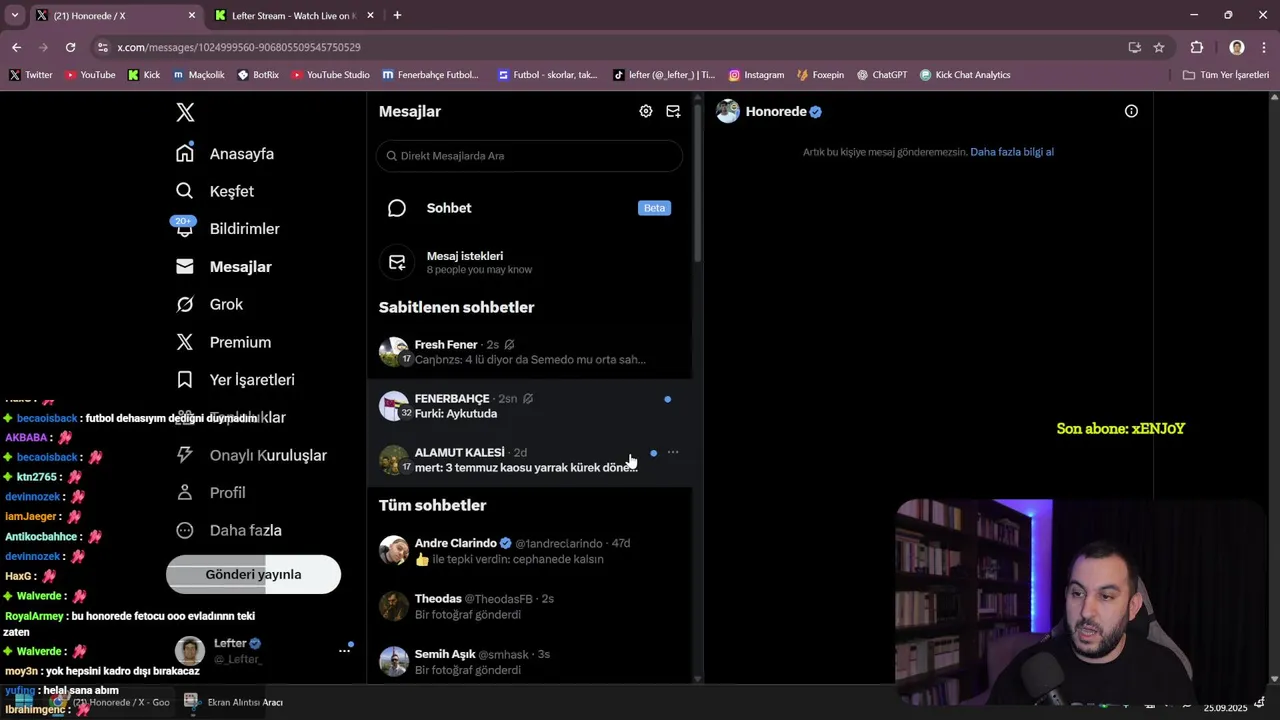Open Maçkolik bookmark
1280x720 pixels.
199,75
